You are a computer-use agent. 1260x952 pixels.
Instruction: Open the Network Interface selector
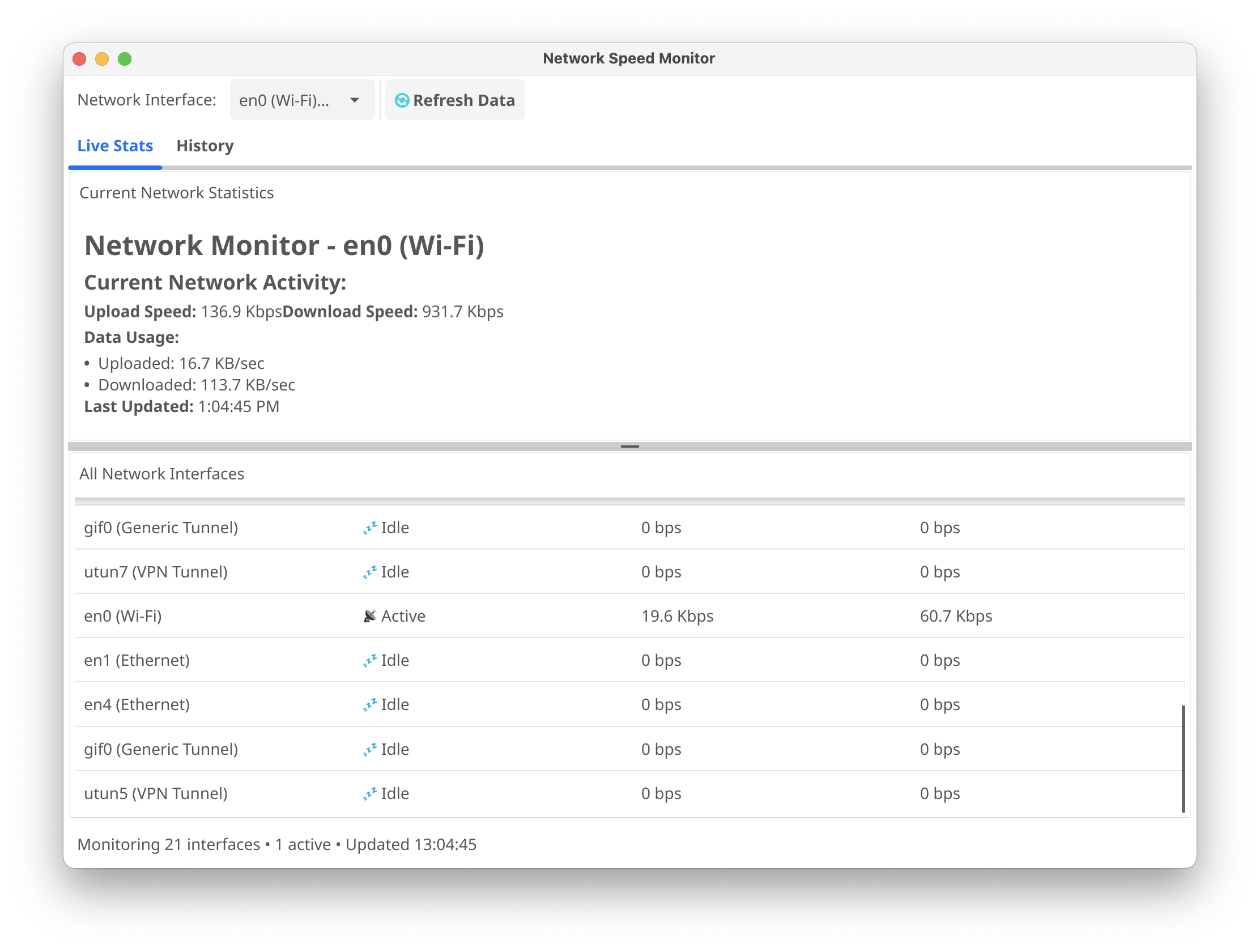[302, 100]
